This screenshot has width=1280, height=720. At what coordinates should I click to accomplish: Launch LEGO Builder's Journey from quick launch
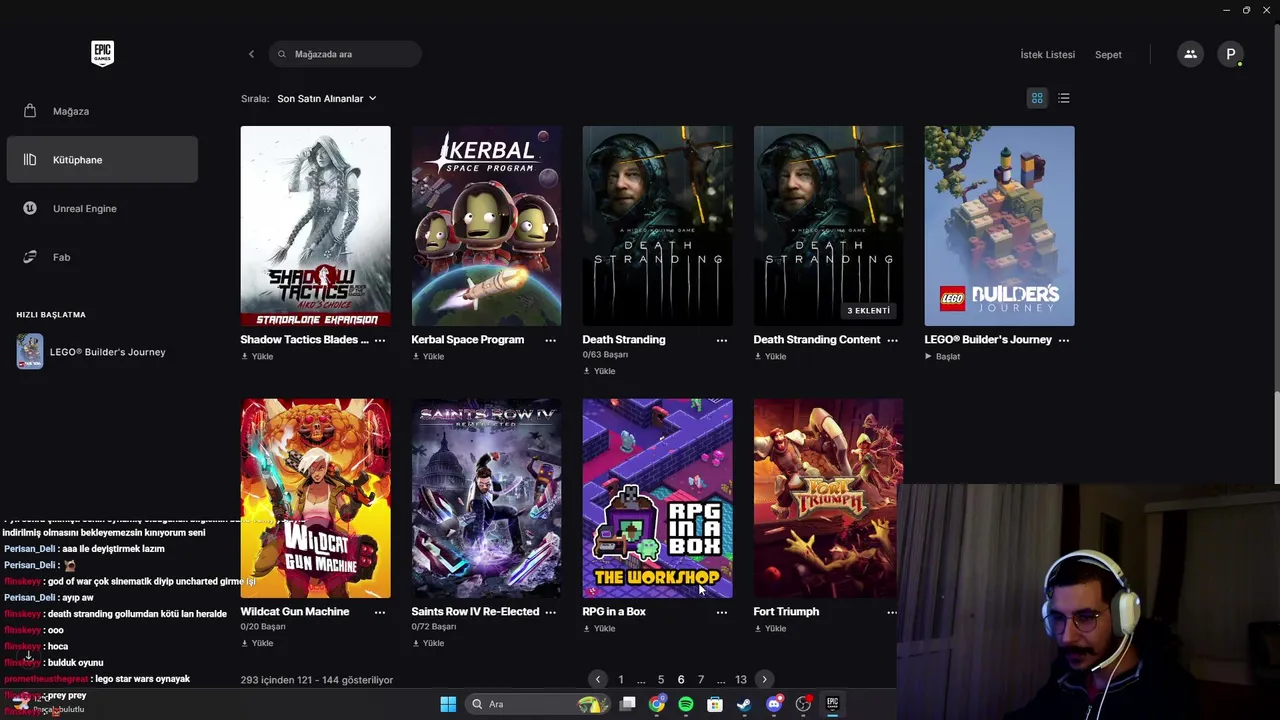pos(102,352)
